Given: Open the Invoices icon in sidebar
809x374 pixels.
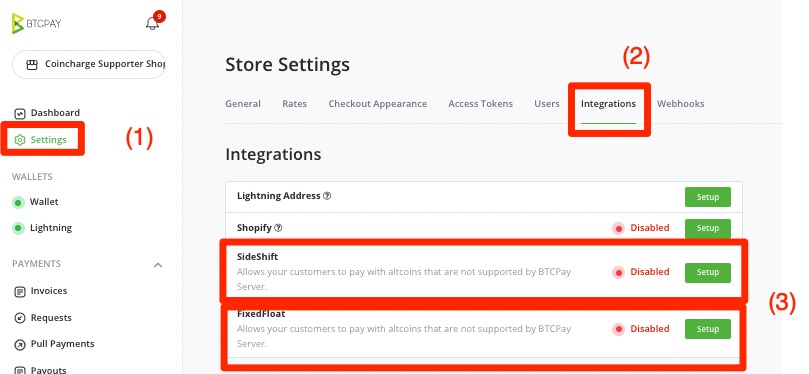Looking at the screenshot, I should (x=20, y=291).
